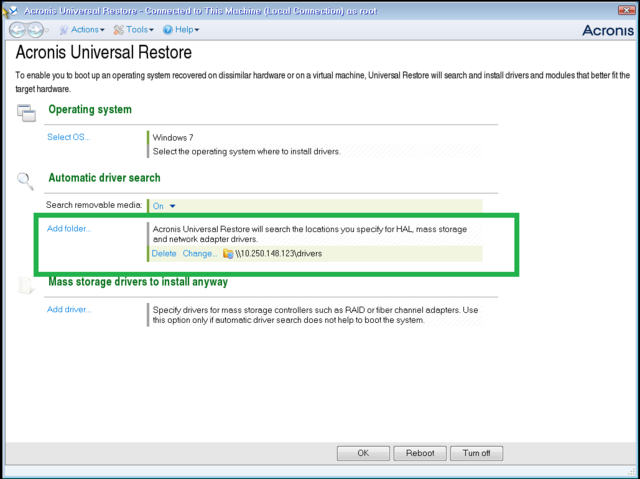Click the Tools menu wrench icon
This screenshot has width=640, height=479.
tap(118, 30)
